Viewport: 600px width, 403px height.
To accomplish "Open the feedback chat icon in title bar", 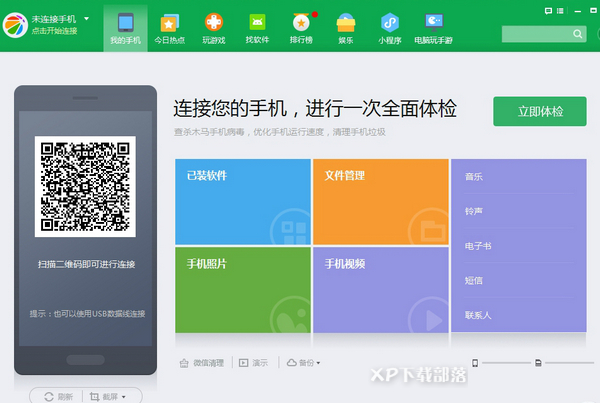I will [548, 11].
